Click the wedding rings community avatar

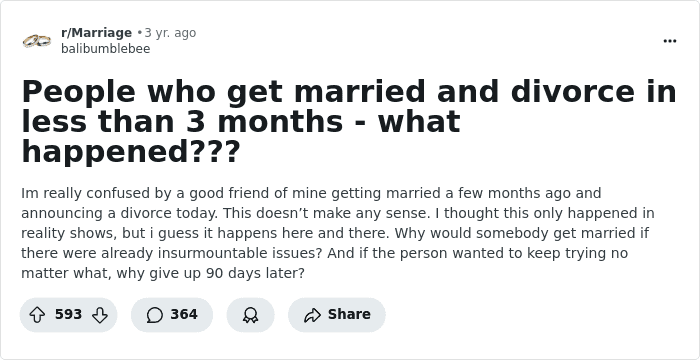click(x=37, y=41)
